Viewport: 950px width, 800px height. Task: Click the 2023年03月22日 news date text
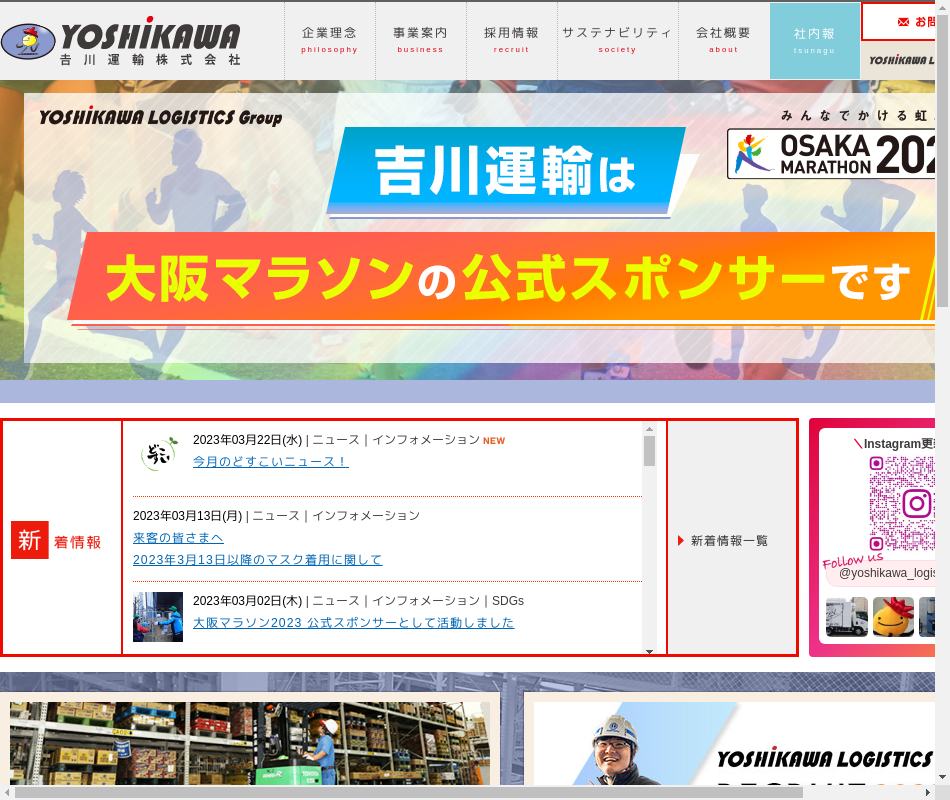click(247, 440)
